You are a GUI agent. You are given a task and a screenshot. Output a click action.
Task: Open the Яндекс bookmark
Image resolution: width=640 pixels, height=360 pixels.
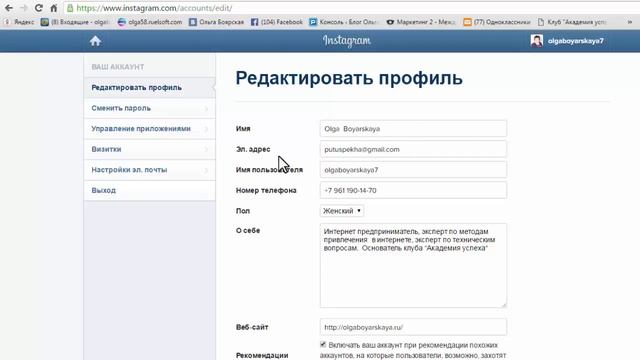(x=19, y=22)
